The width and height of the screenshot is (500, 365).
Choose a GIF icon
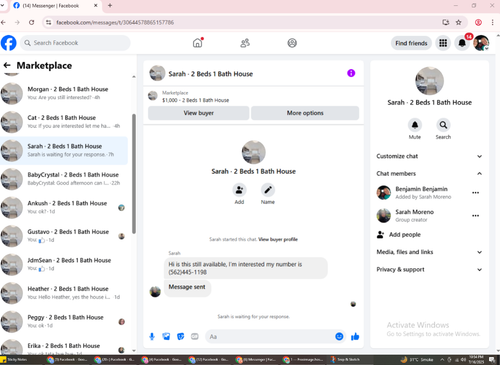pyautogui.click(x=195, y=337)
